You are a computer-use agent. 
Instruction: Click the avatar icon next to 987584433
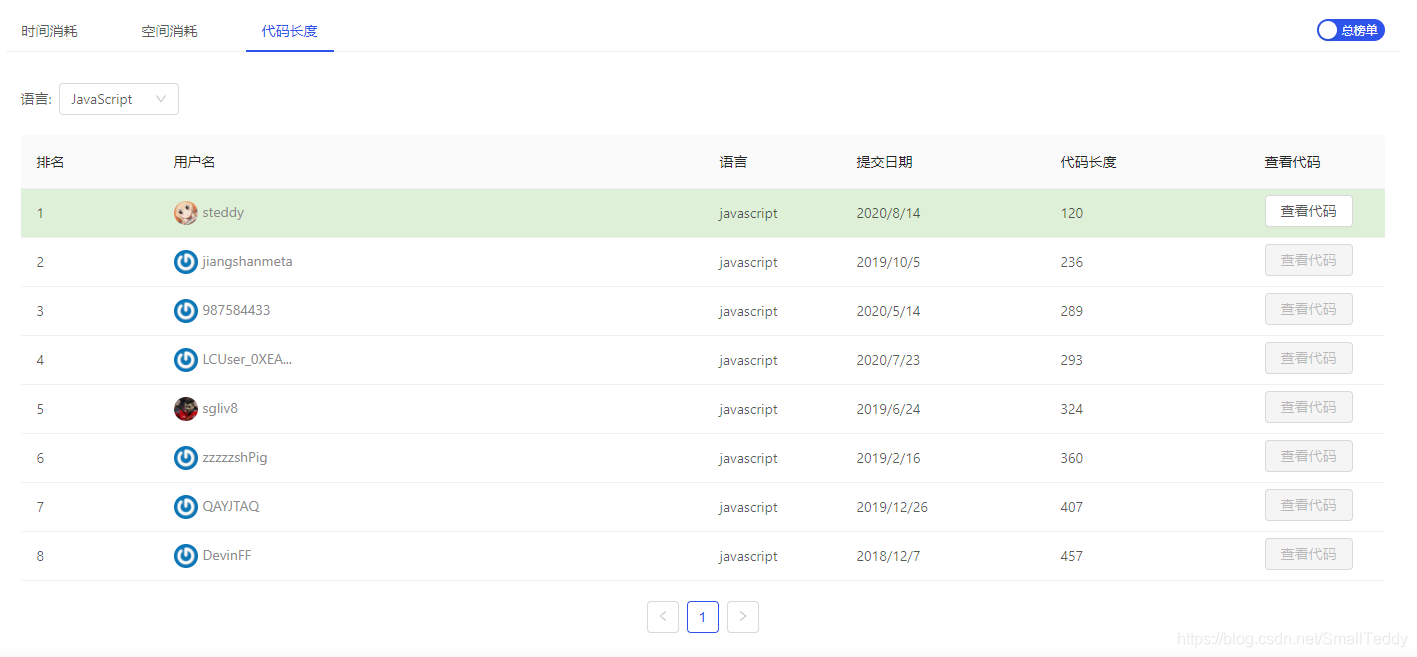(185, 311)
